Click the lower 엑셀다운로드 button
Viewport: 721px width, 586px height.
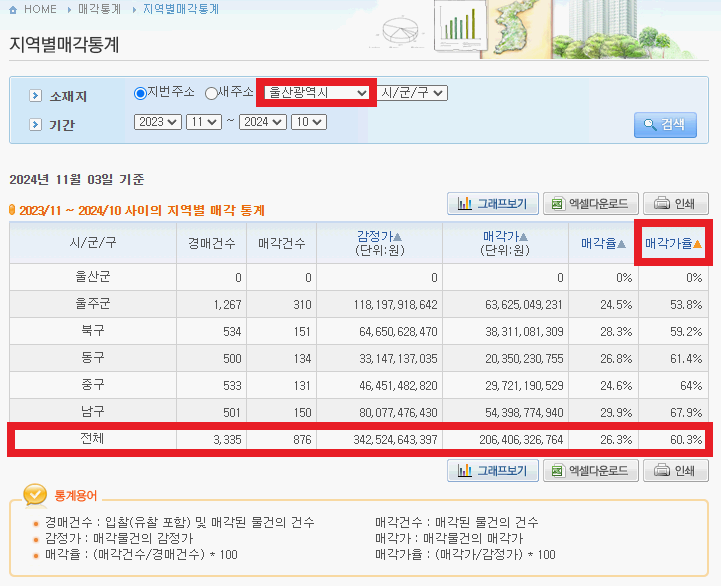(x=590, y=471)
